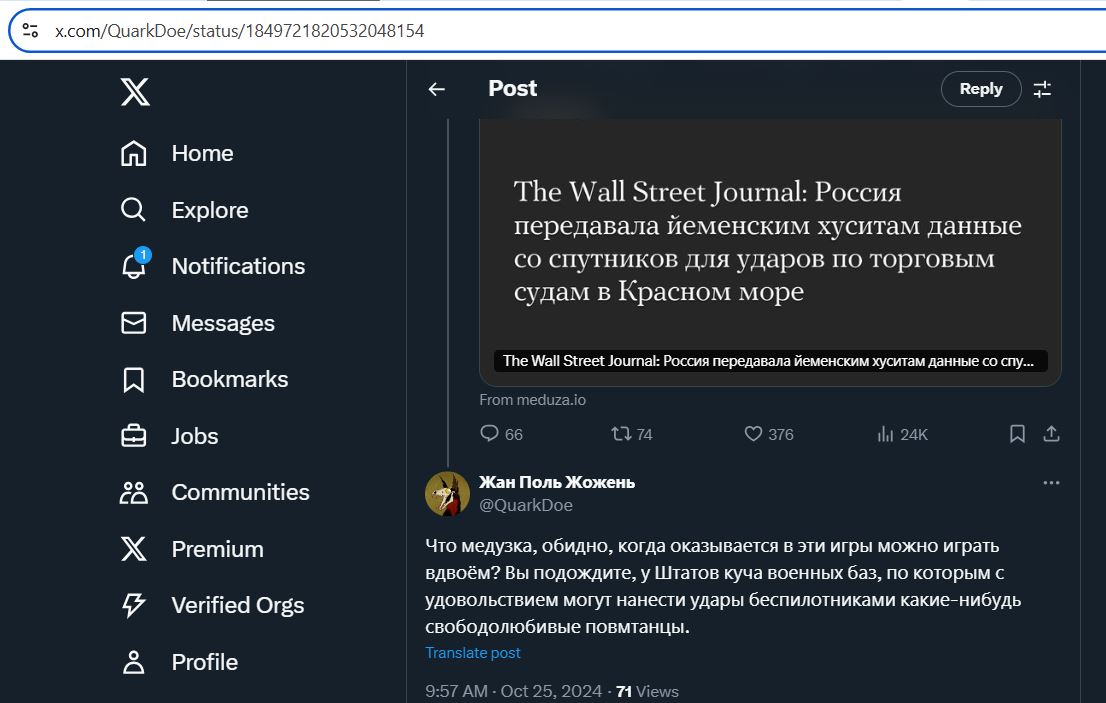Click the Premium X icon
The image size is (1106, 703).
(133, 549)
